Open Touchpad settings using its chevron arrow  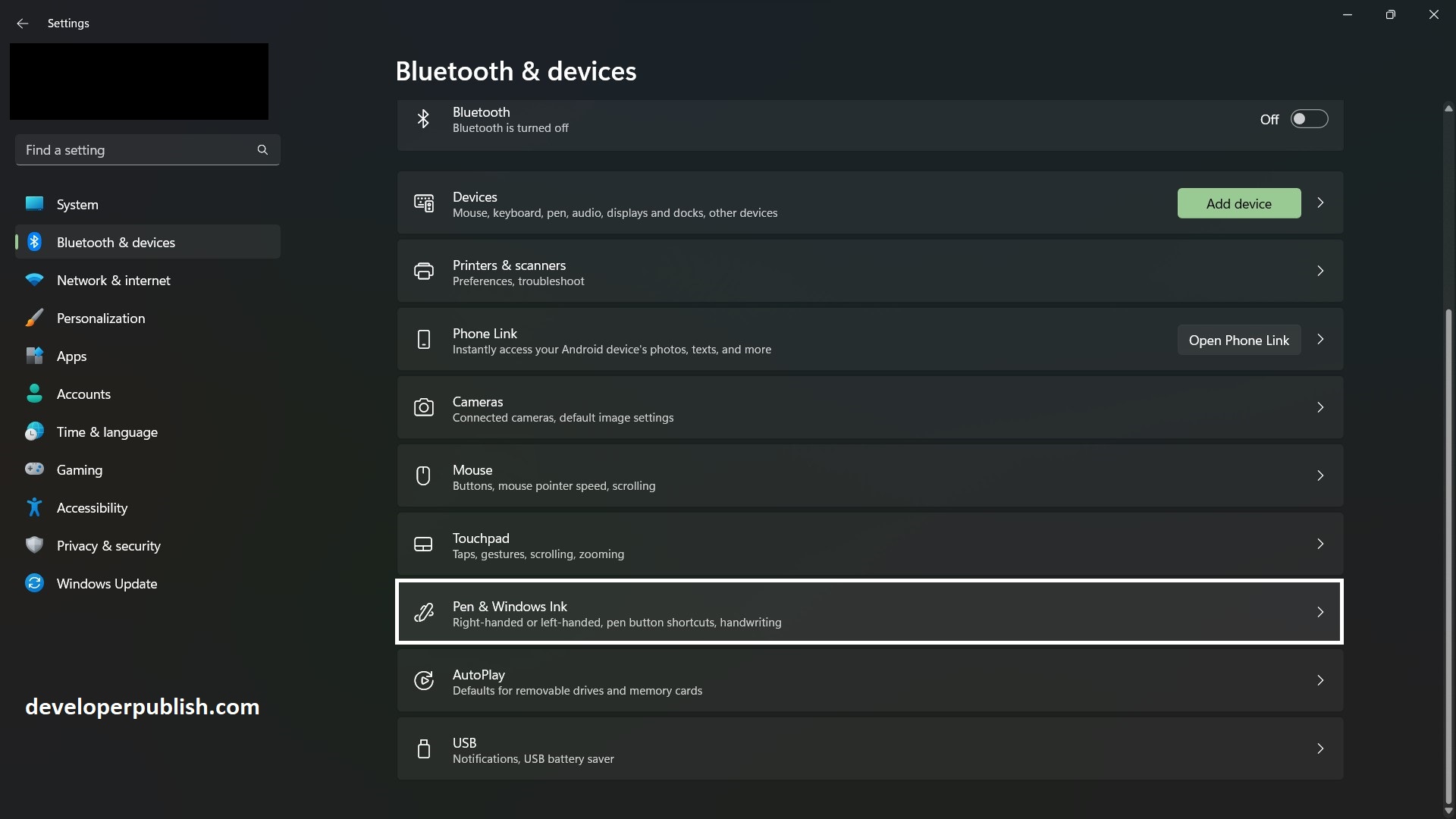click(1320, 544)
